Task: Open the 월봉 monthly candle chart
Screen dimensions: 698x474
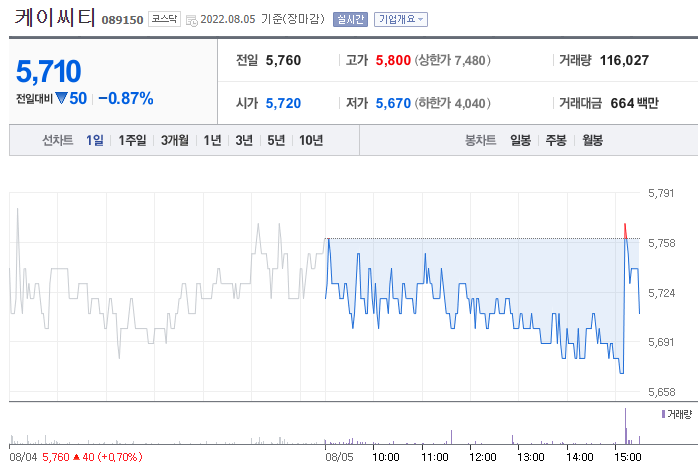Action: pyautogui.click(x=592, y=141)
